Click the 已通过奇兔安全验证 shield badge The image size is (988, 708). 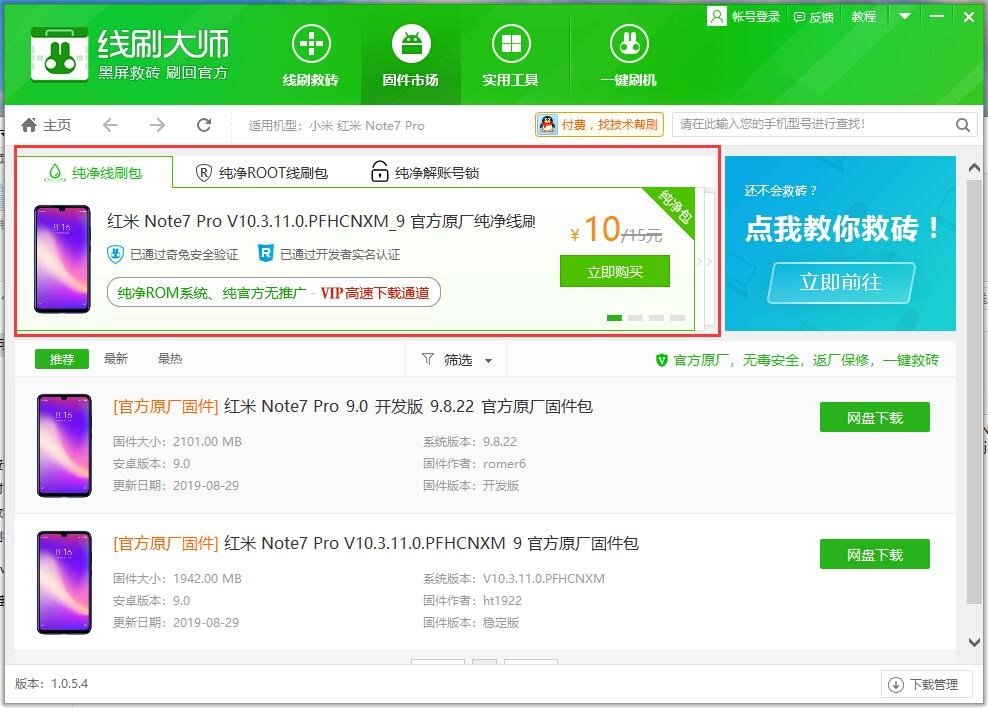click(x=115, y=254)
